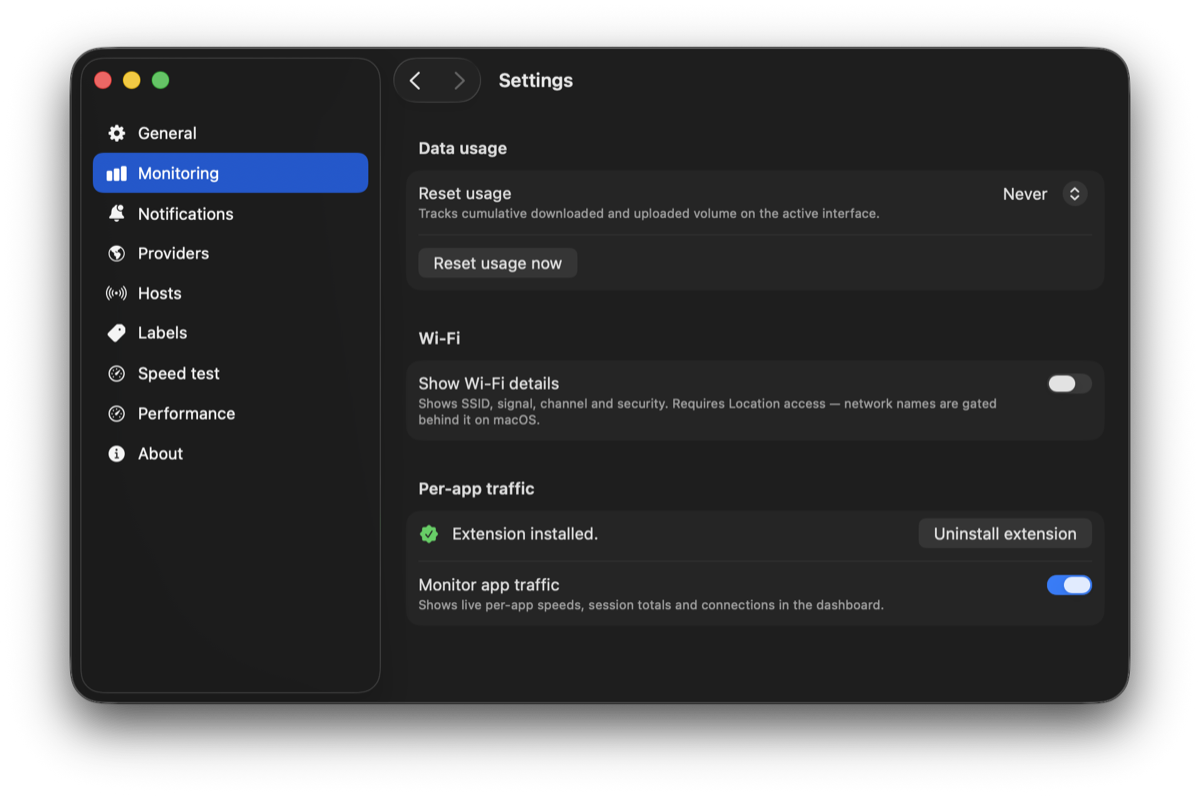Click the About info icon
Image resolution: width=1200 pixels, height=796 pixels.
pyautogui.click(x=117, y=453)
